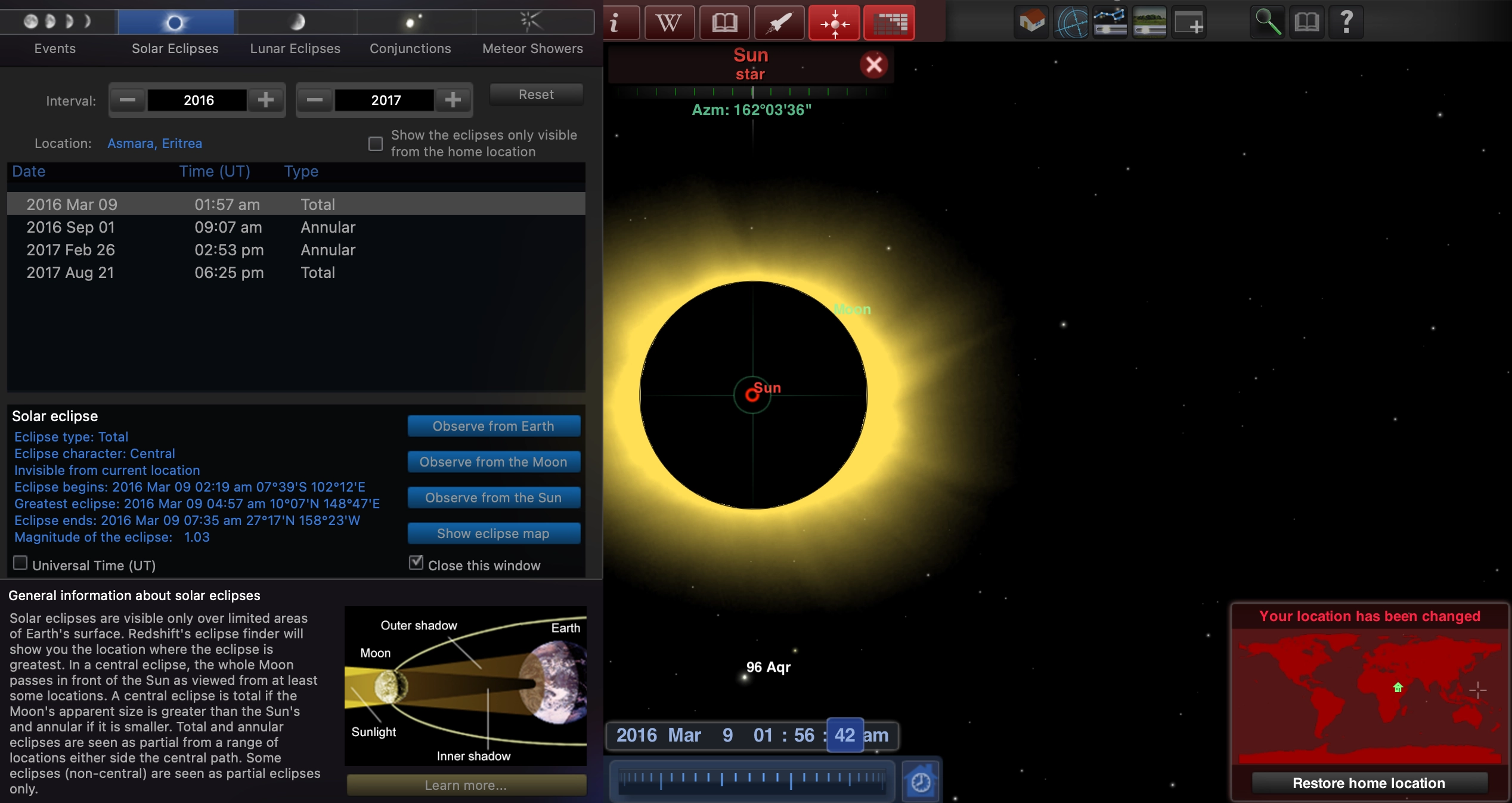Click the add new window icon
This screenshot has width=1512, height=803.
(1188, 23)
